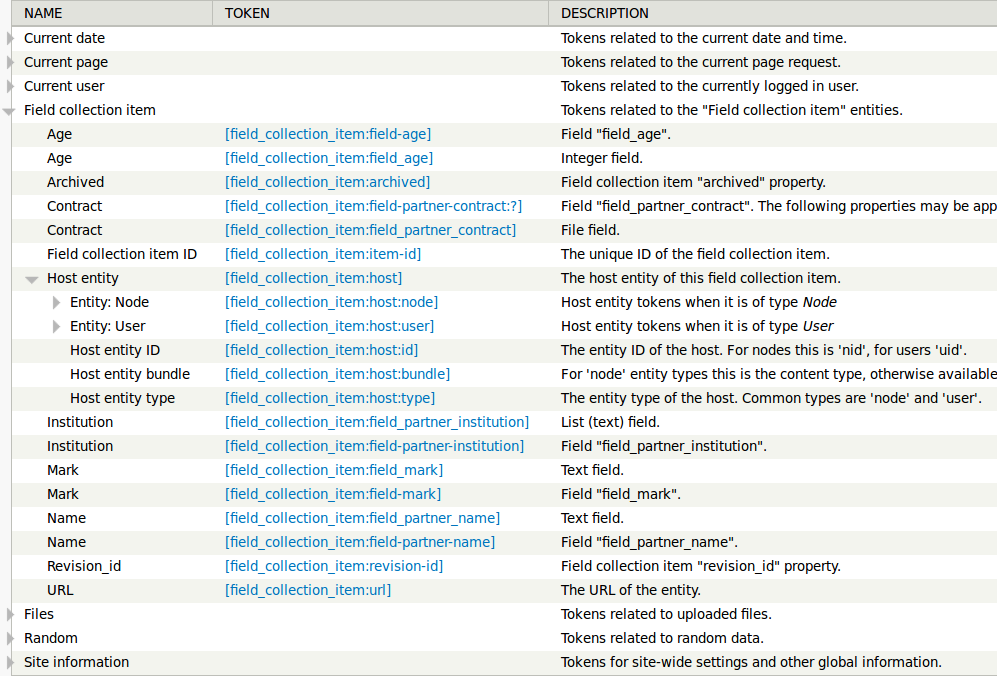The image size is (997, 676).
Task: Expand the Site information group
Action: click(x=10, y=662)
